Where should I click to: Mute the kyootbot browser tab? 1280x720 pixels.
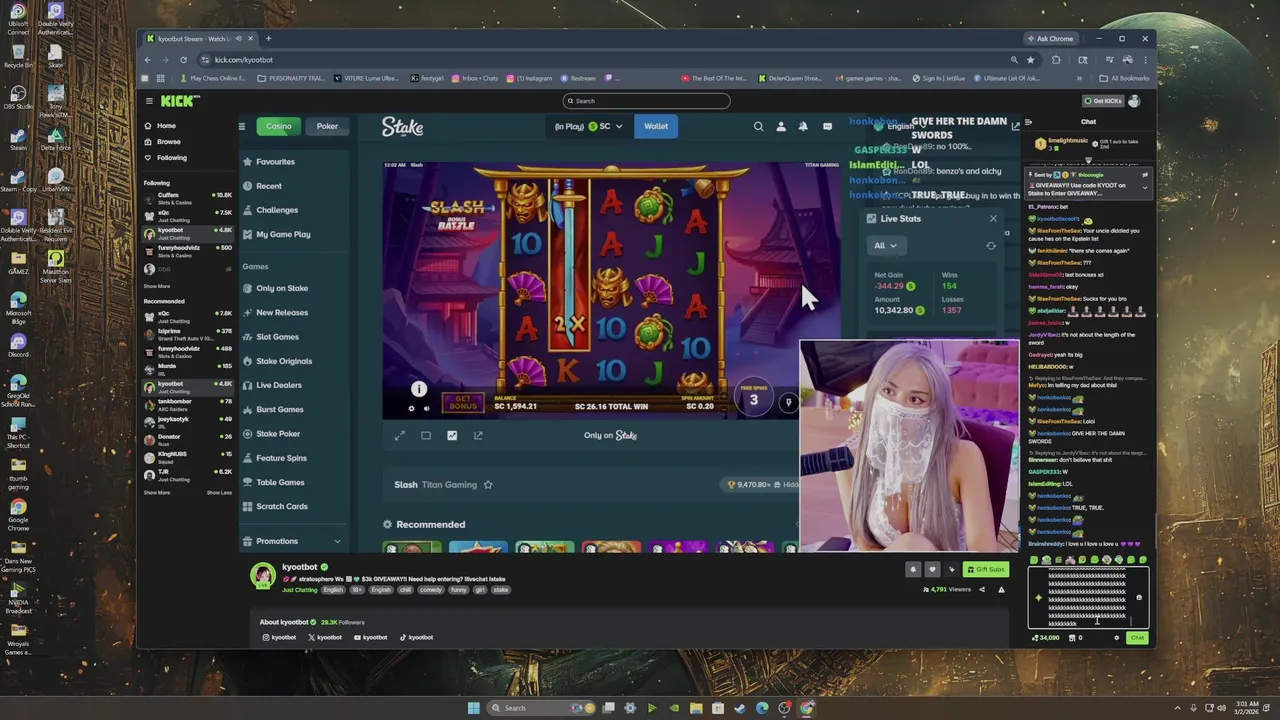tap(238, 39)
